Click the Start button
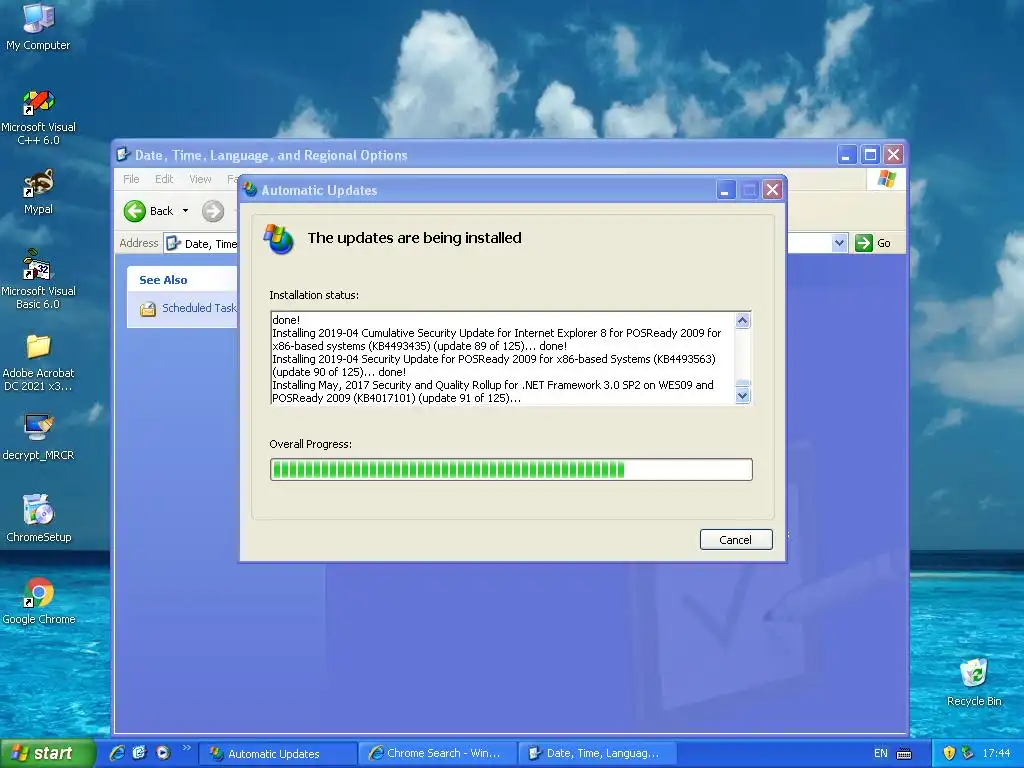 [x=47, y=753]
